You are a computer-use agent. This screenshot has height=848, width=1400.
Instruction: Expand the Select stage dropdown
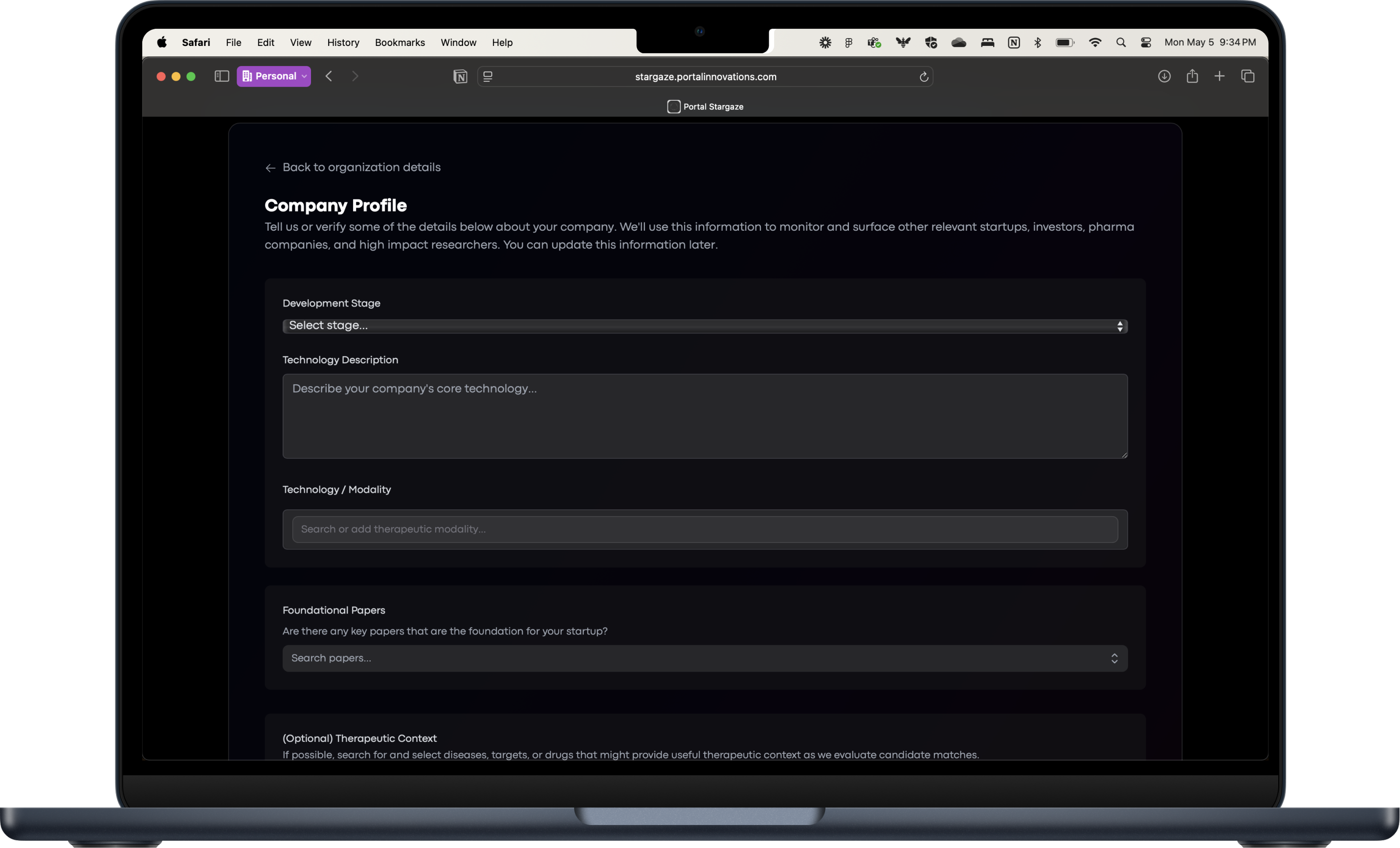click(x=705, y=326)
